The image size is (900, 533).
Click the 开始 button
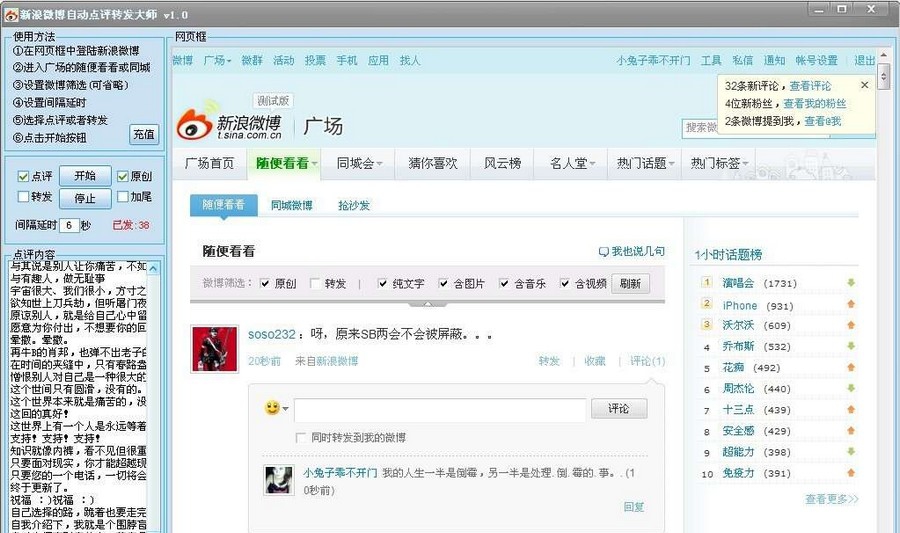[x=85, y=176]
